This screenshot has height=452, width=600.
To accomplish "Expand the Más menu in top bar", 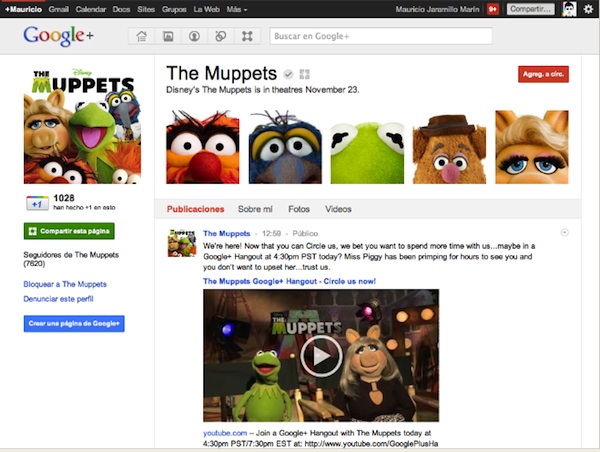I will click(x=236, y=9).
